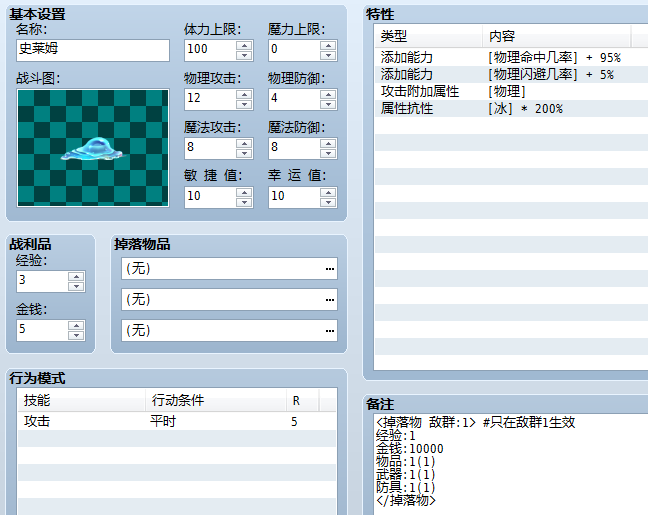Image resolution: width=648 pixels, height=515 pixels.
Task: Click the 内容 column header in 特性
Action: coord(557,36)
